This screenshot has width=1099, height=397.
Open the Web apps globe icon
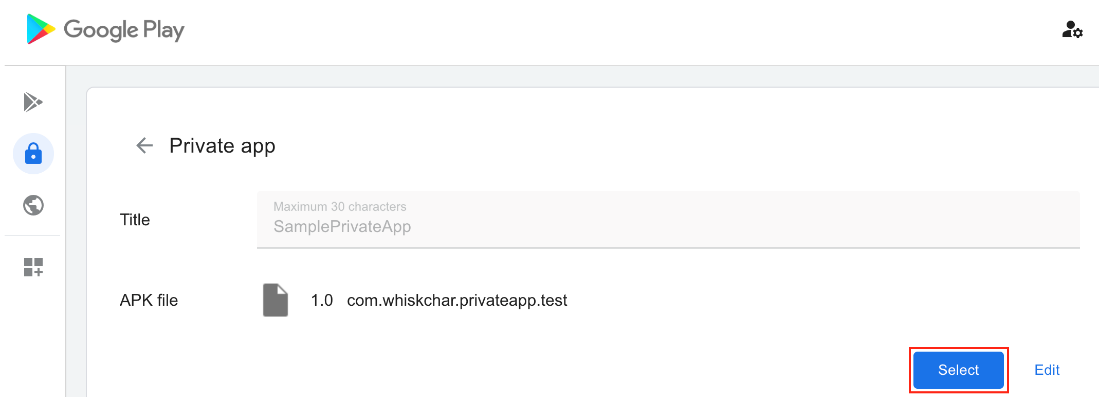click(x=33, y=205)
